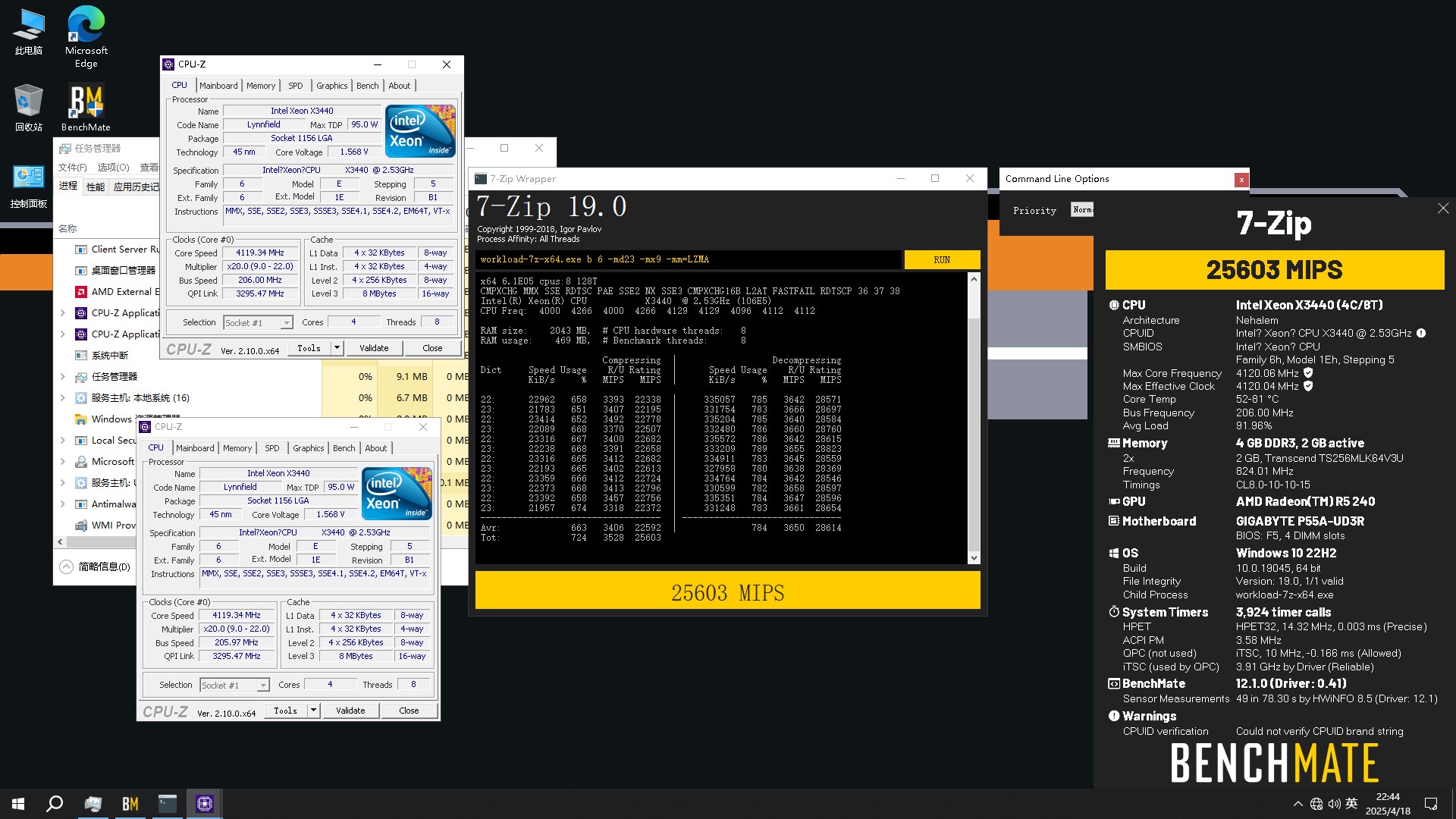Select Client Server Runtime process row
1456x819 pixels.
pyautogui.click(x=108, y=249)
